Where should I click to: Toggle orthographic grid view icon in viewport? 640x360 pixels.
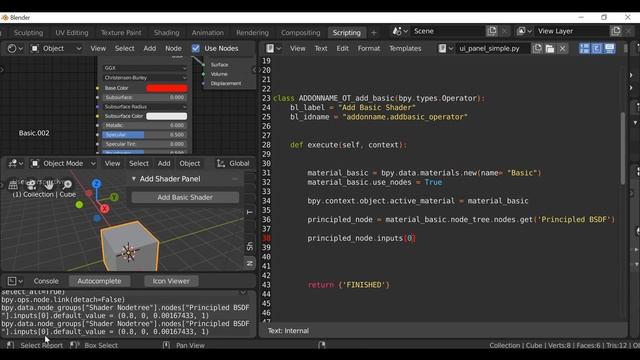(13, 185)
